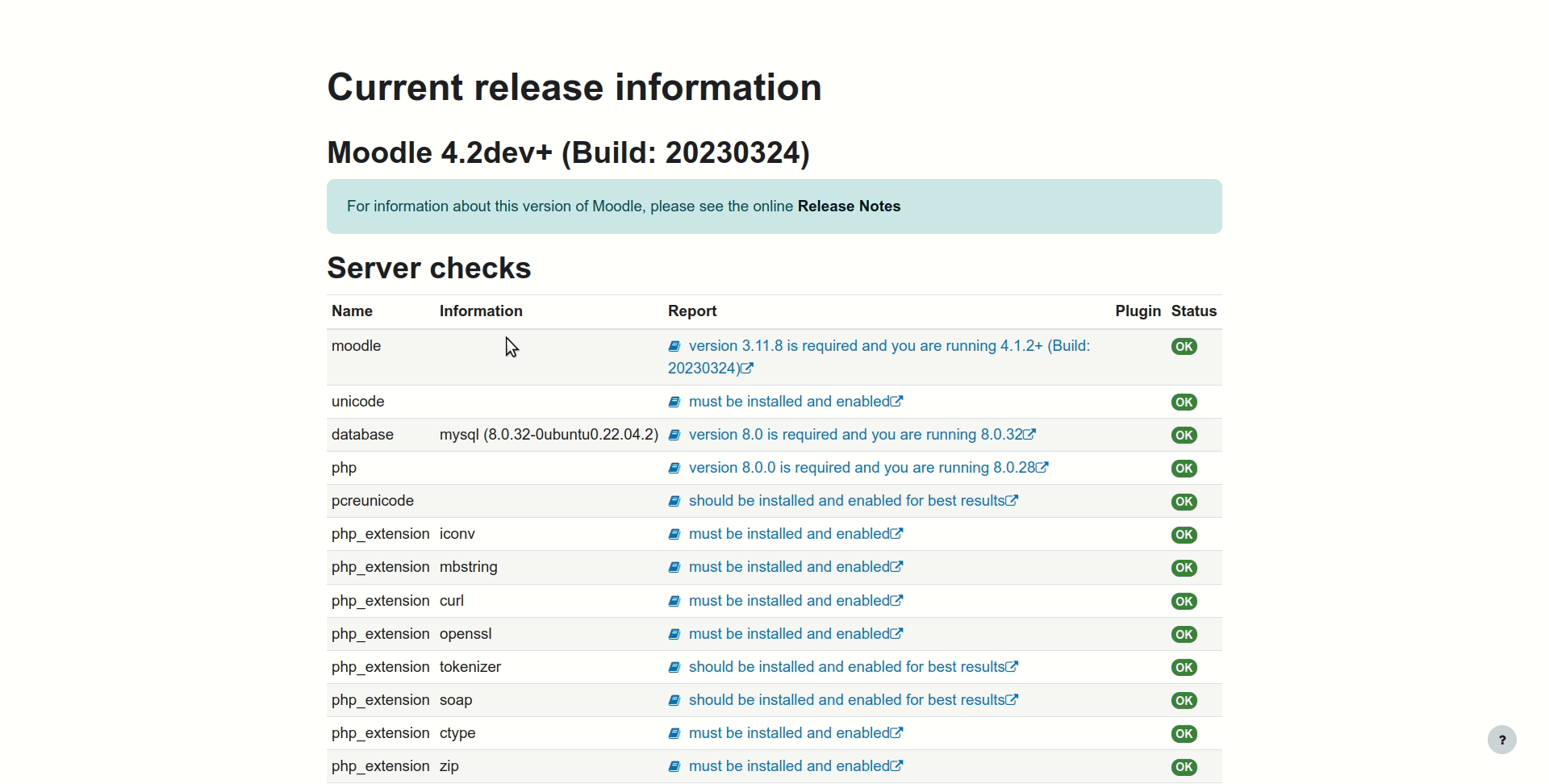Click the Report column header

pyautogui.click(x=693, y=311)
